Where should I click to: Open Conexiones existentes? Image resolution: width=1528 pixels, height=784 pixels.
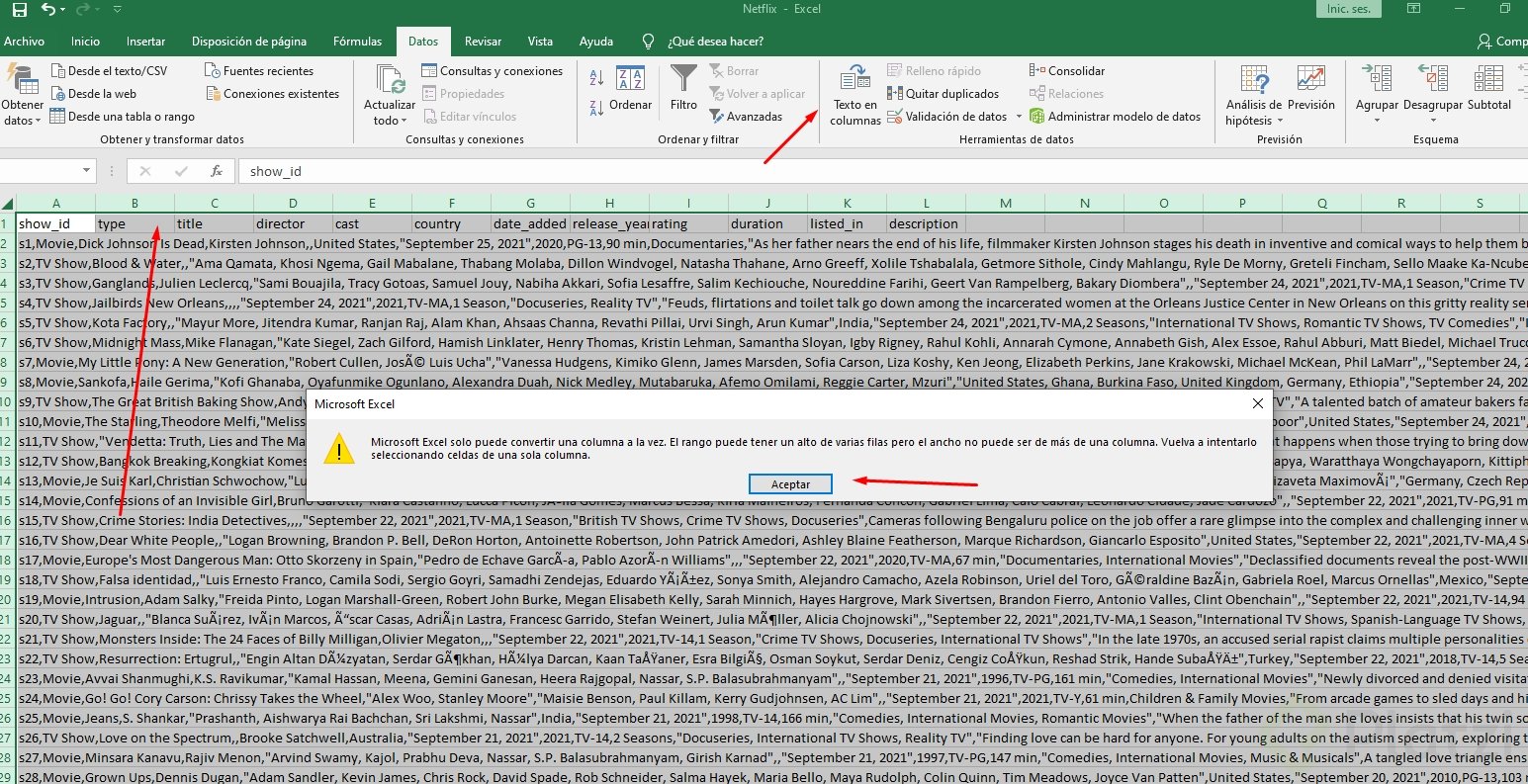tap(272, 94)
